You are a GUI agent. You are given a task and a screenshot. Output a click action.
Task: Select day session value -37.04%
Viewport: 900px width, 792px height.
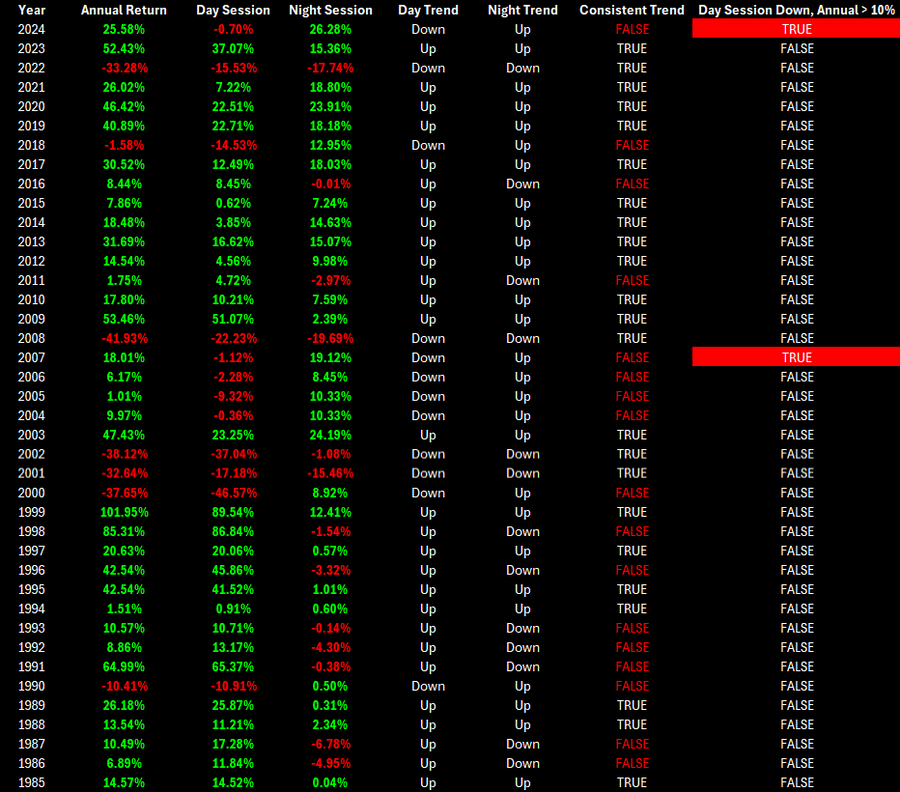coord(234,454)
